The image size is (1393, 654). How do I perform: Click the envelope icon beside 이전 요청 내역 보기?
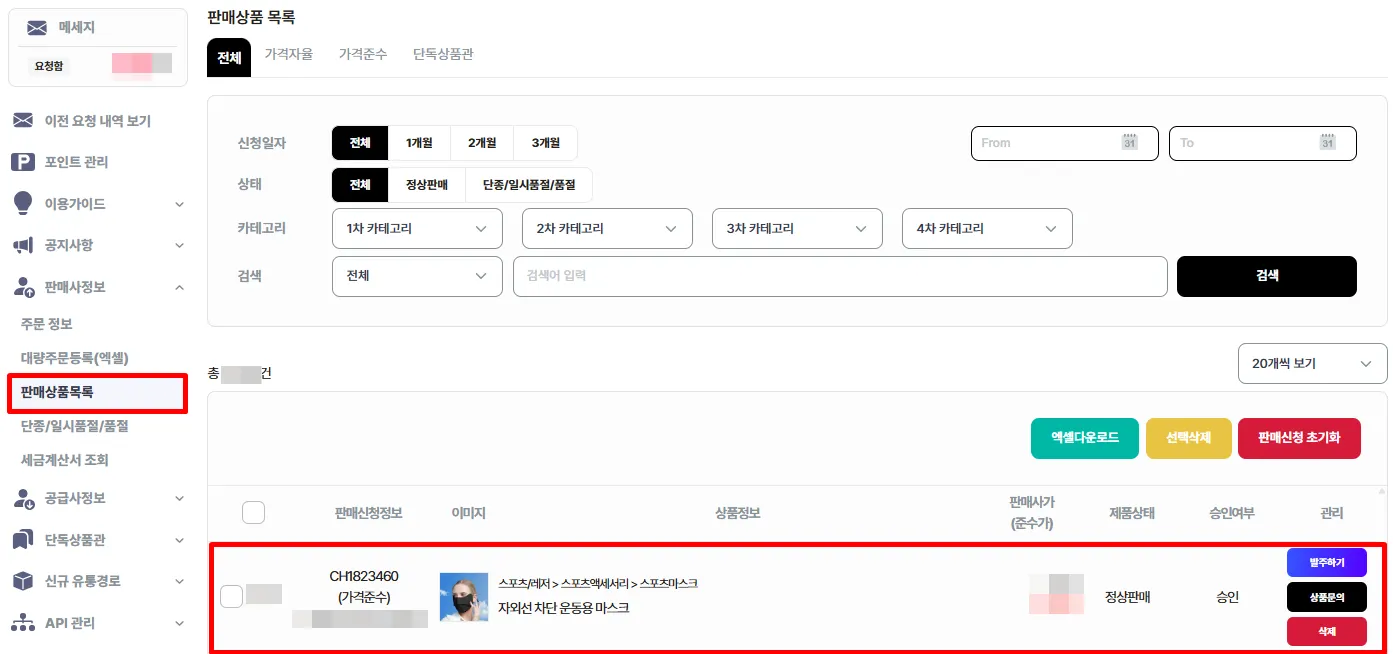23,121
